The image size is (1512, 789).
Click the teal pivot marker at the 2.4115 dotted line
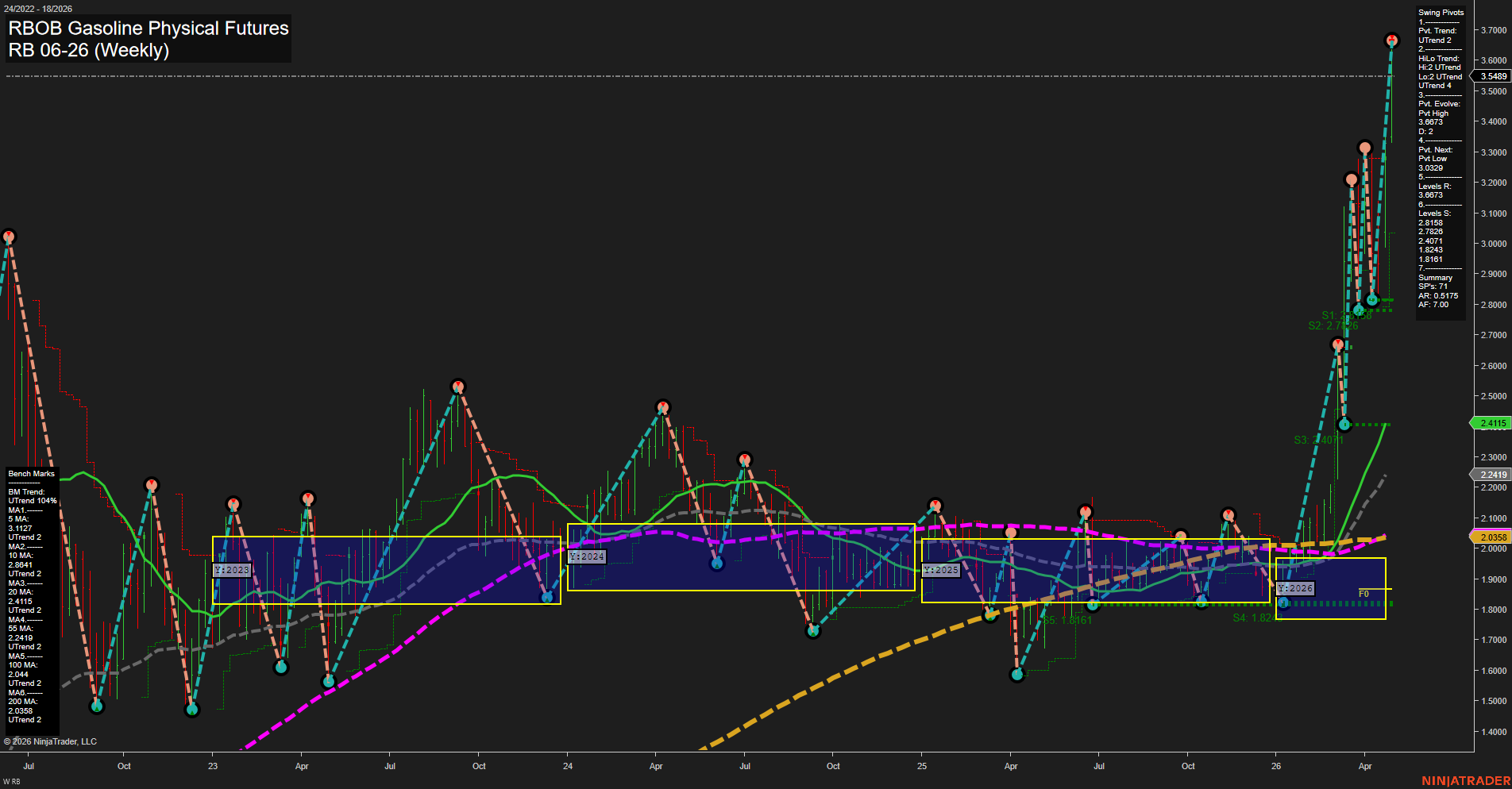pyautogui.click(x=1344, y=424)
